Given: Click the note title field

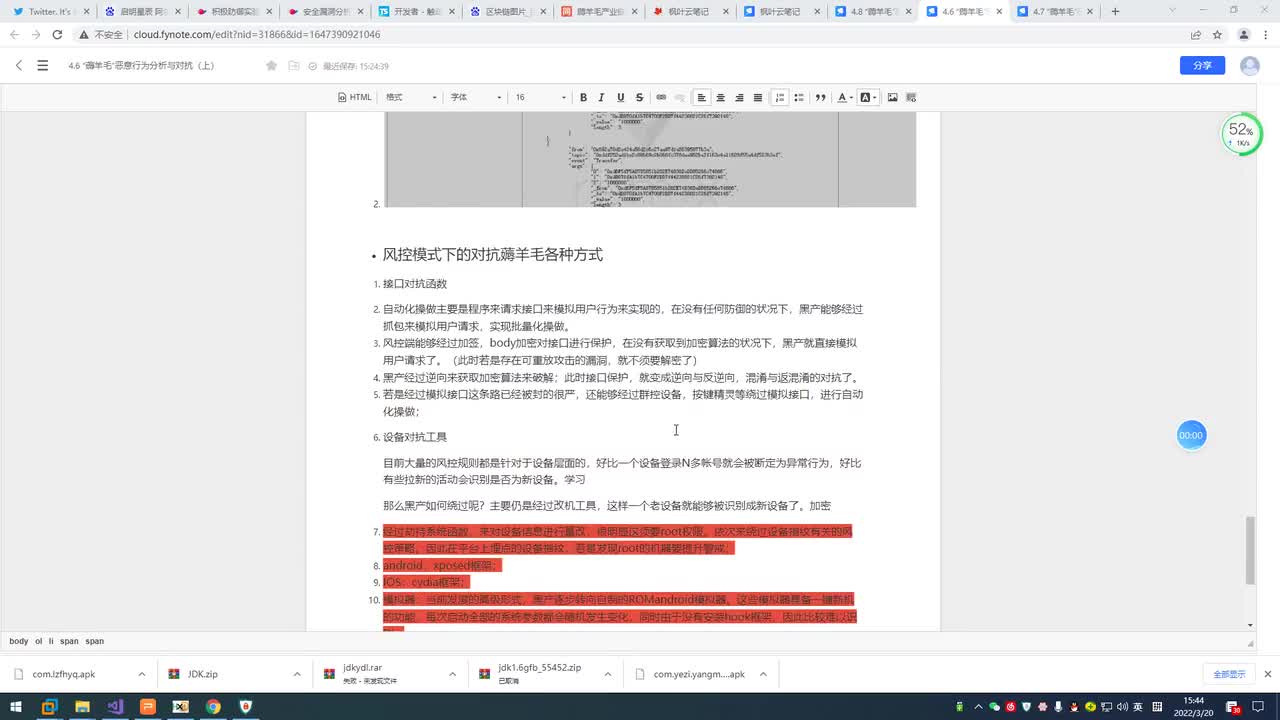Looking at the screenshot, I should click(141, 65).
